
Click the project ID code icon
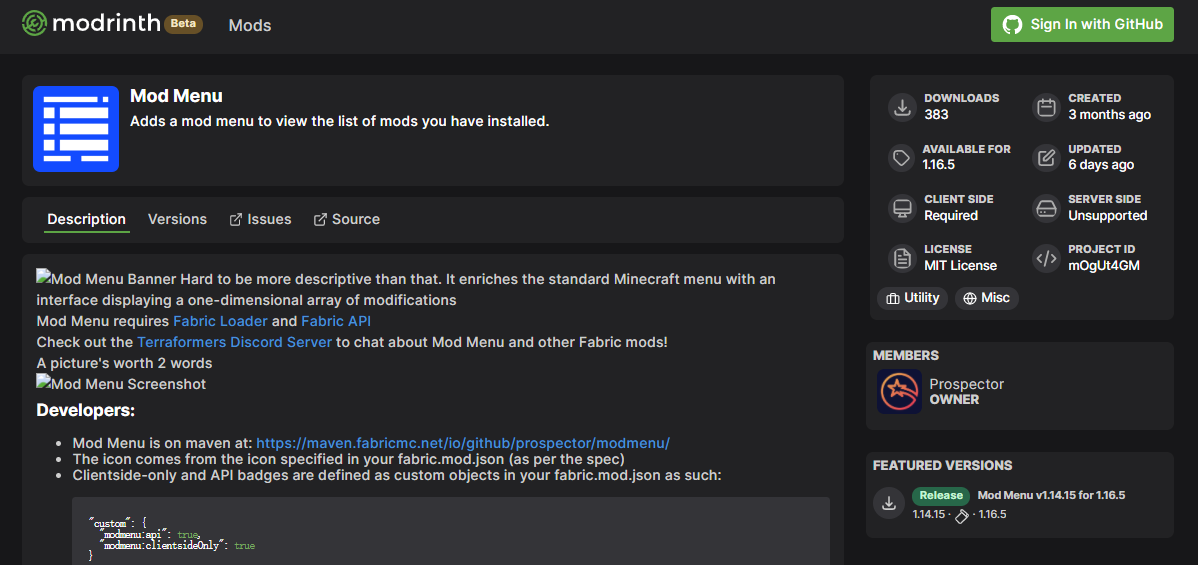coord(1046,258)
